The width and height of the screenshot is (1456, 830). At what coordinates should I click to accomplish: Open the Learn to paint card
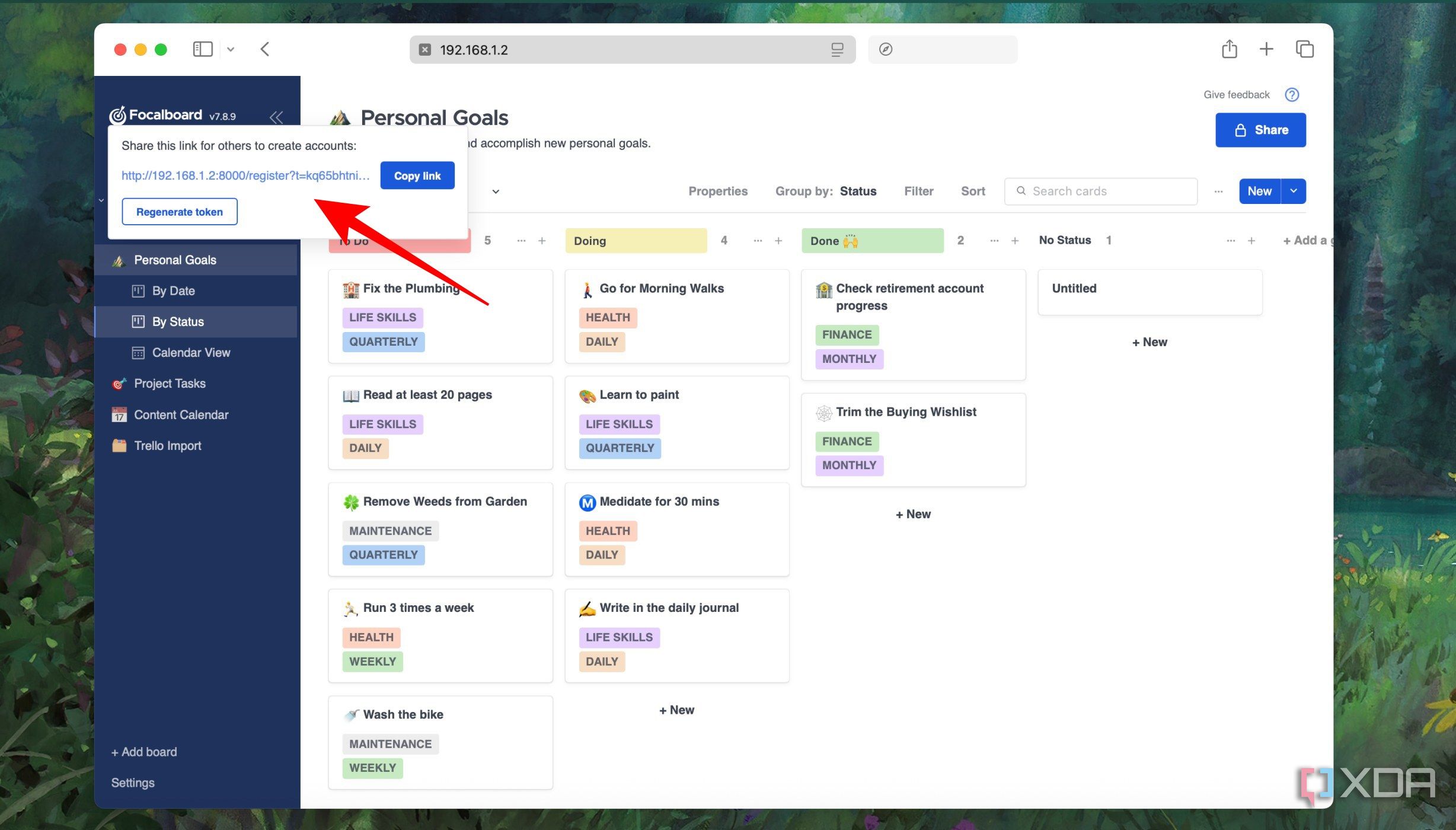pyautogui.click(x=677, y=423)
